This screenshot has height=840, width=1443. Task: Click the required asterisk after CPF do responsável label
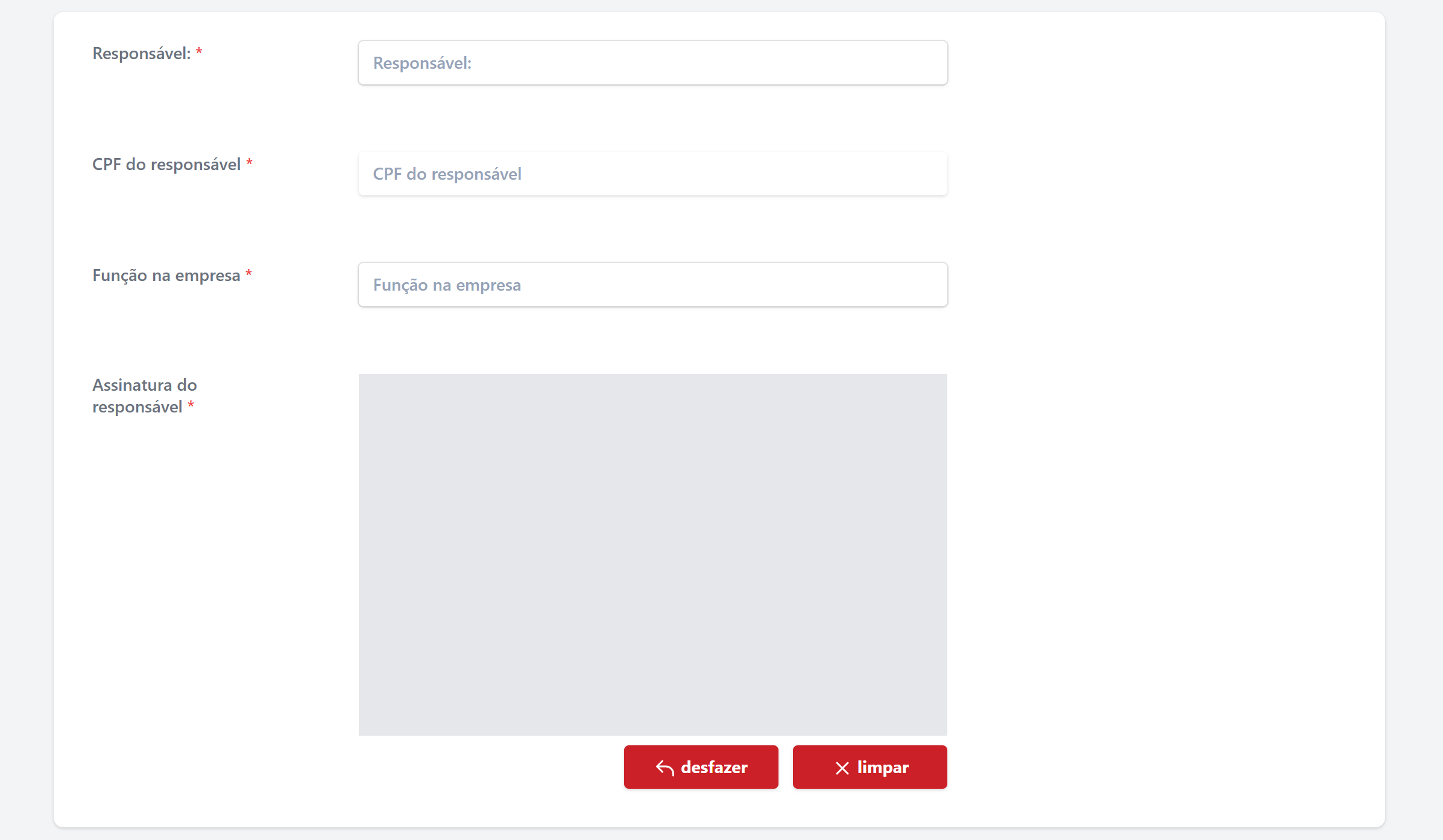[x=249, y=163]
